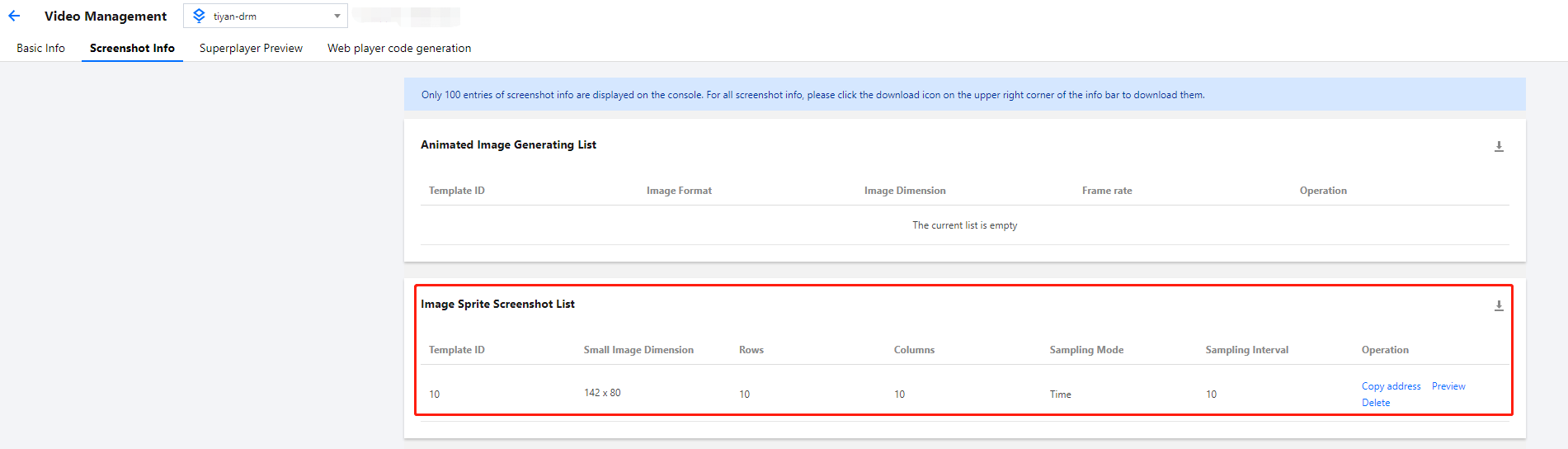Click the Columns value in sprite row
The height and width of the screenshot is (449, 1568).
point(899,395)
